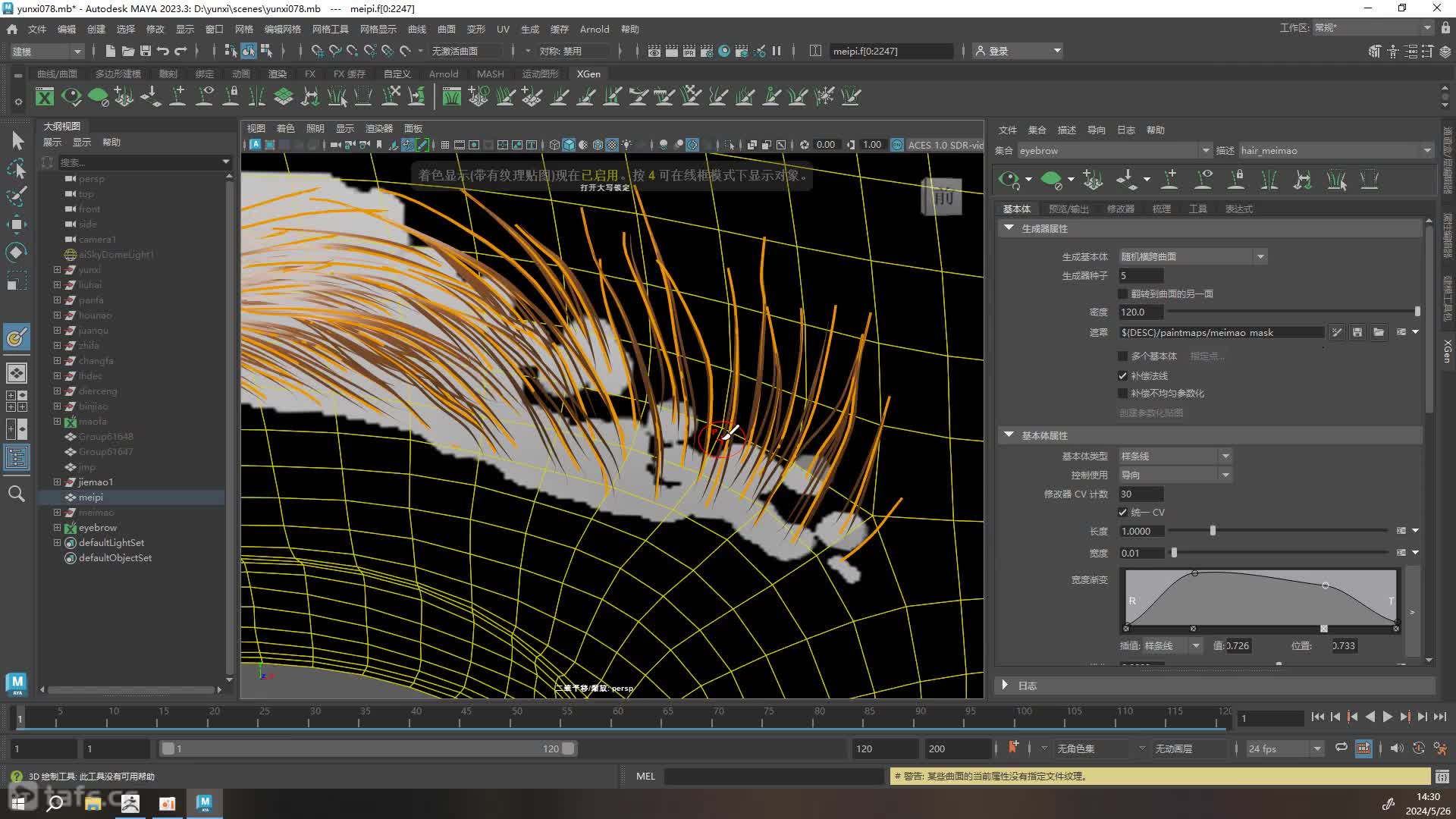Click the undo arrow icon
Image resolution: width=1456 pixels, height=819 pixels.
pos(162,51)
